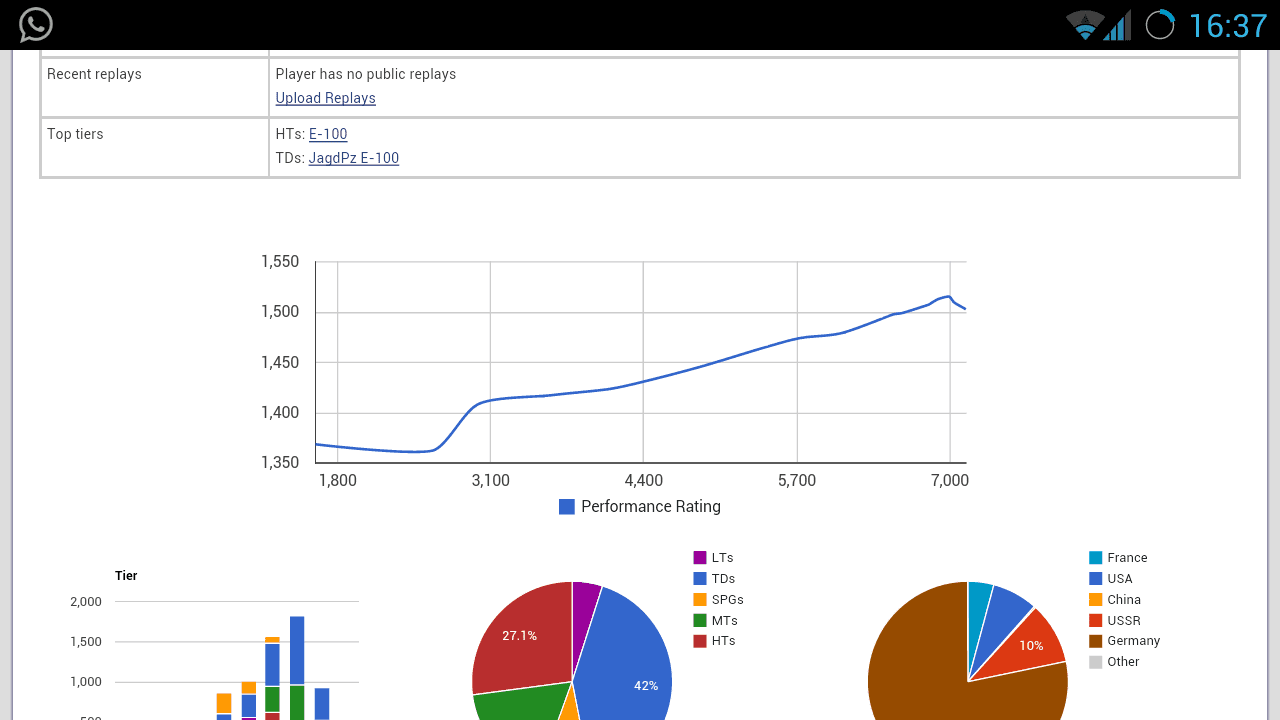Click the 1,500 label on Tier chart

tap(86, 642)
